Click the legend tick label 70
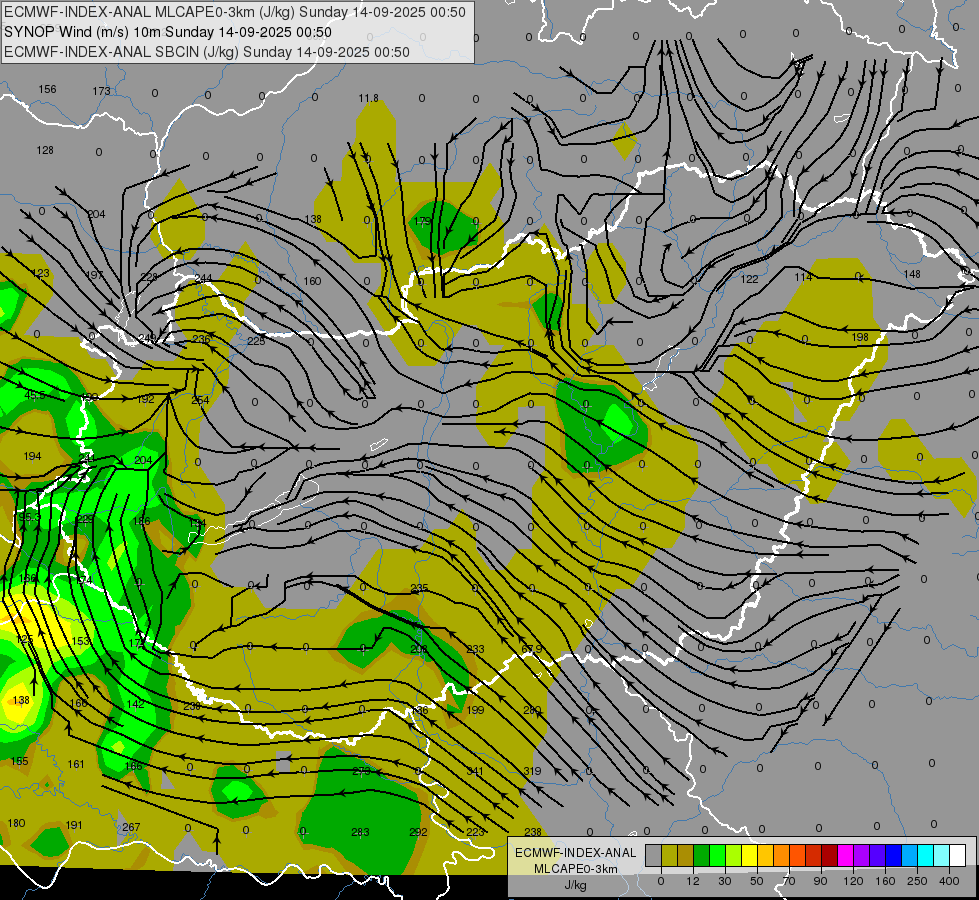The height and width of the screenshot is (900, 979). 789,881
